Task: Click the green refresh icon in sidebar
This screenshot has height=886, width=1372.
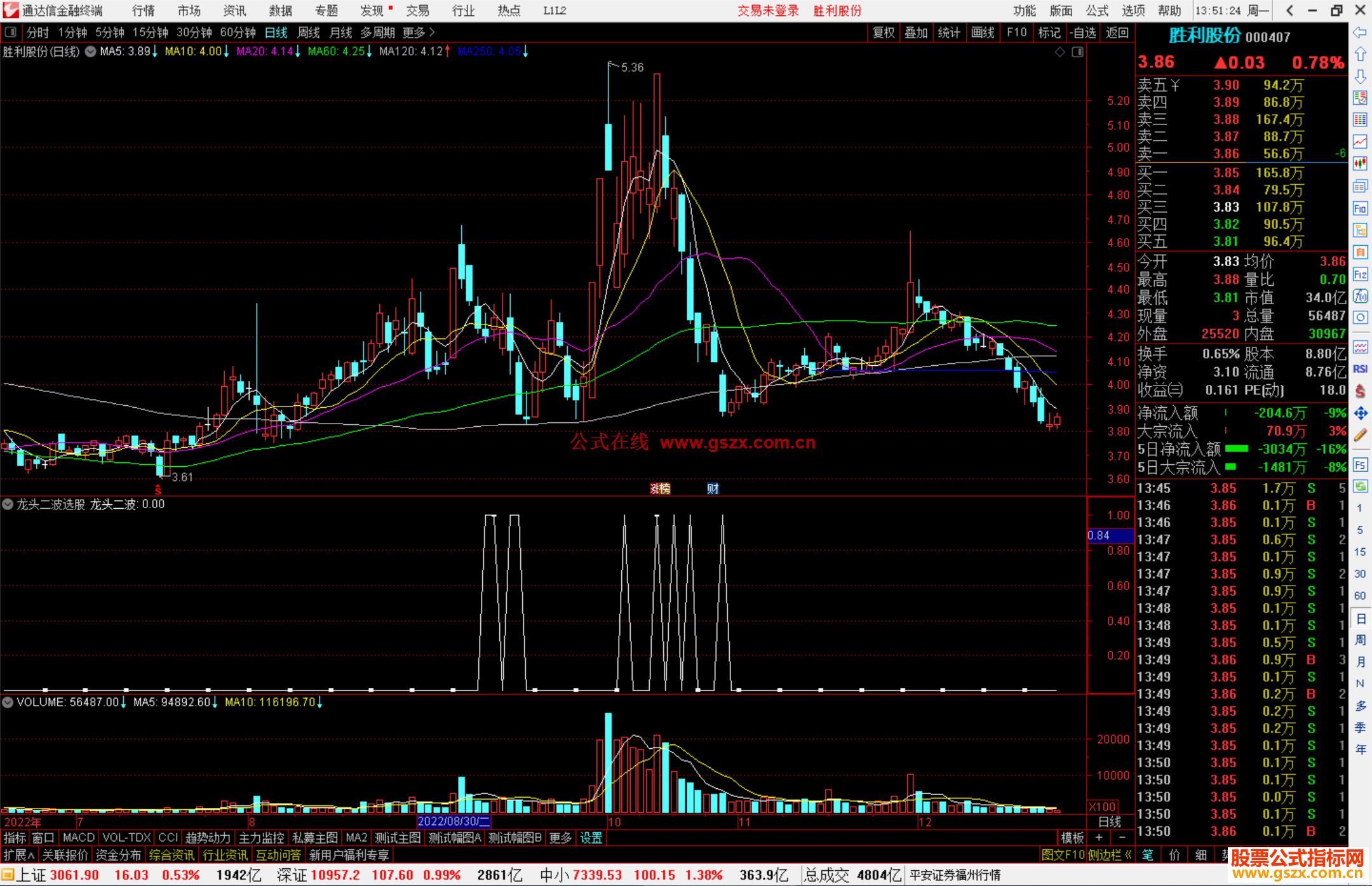Action: pos(1360,487)
